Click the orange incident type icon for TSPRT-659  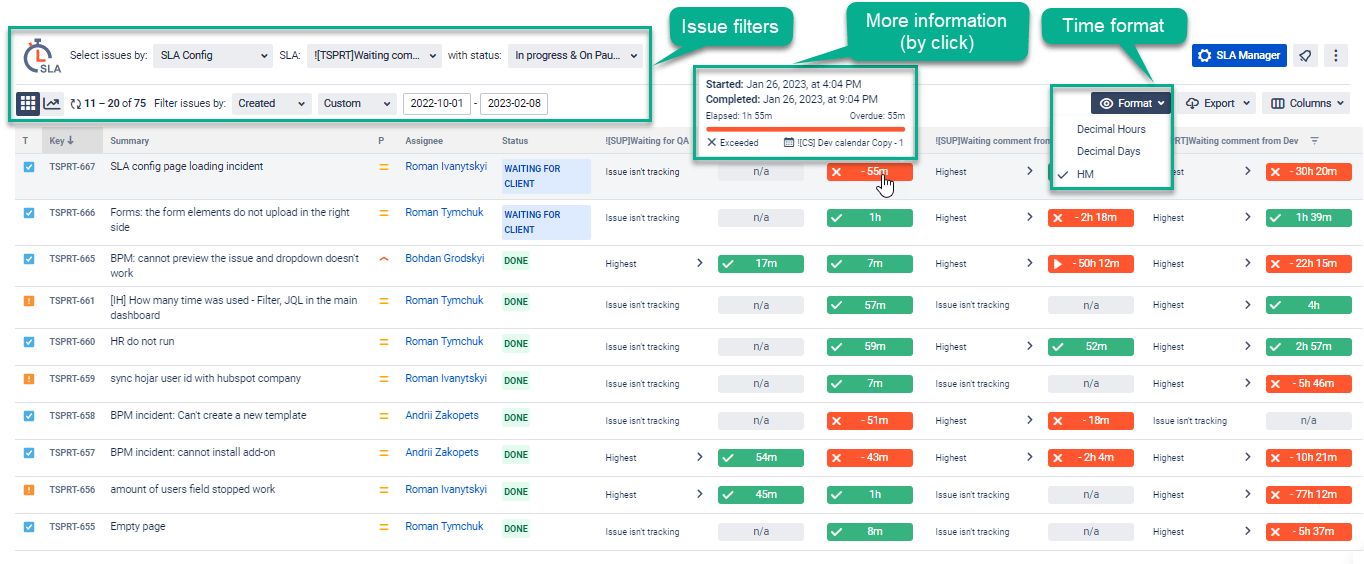[x=29, y=379]
